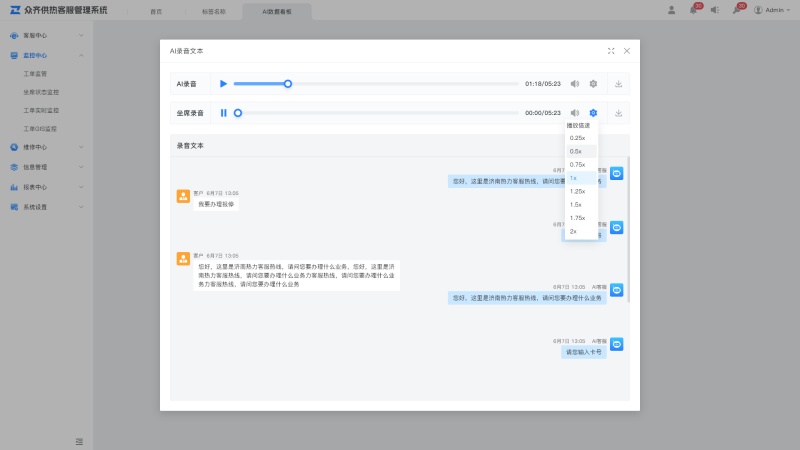
Task: Select 0.5x playback speed
Action: (577, 151)
